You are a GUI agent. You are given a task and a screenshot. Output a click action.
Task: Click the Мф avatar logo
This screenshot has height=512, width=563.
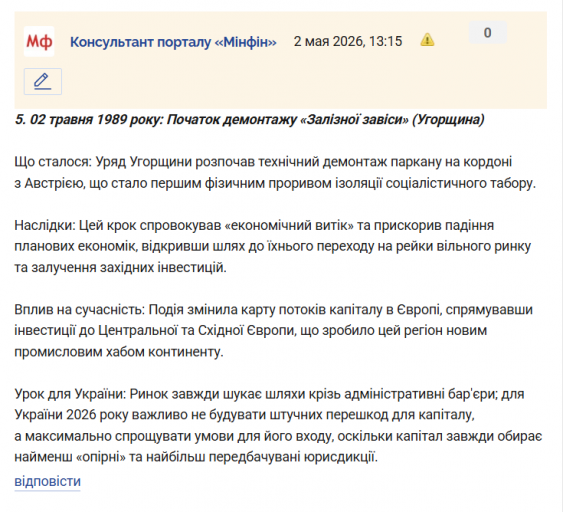click(39, 42)
